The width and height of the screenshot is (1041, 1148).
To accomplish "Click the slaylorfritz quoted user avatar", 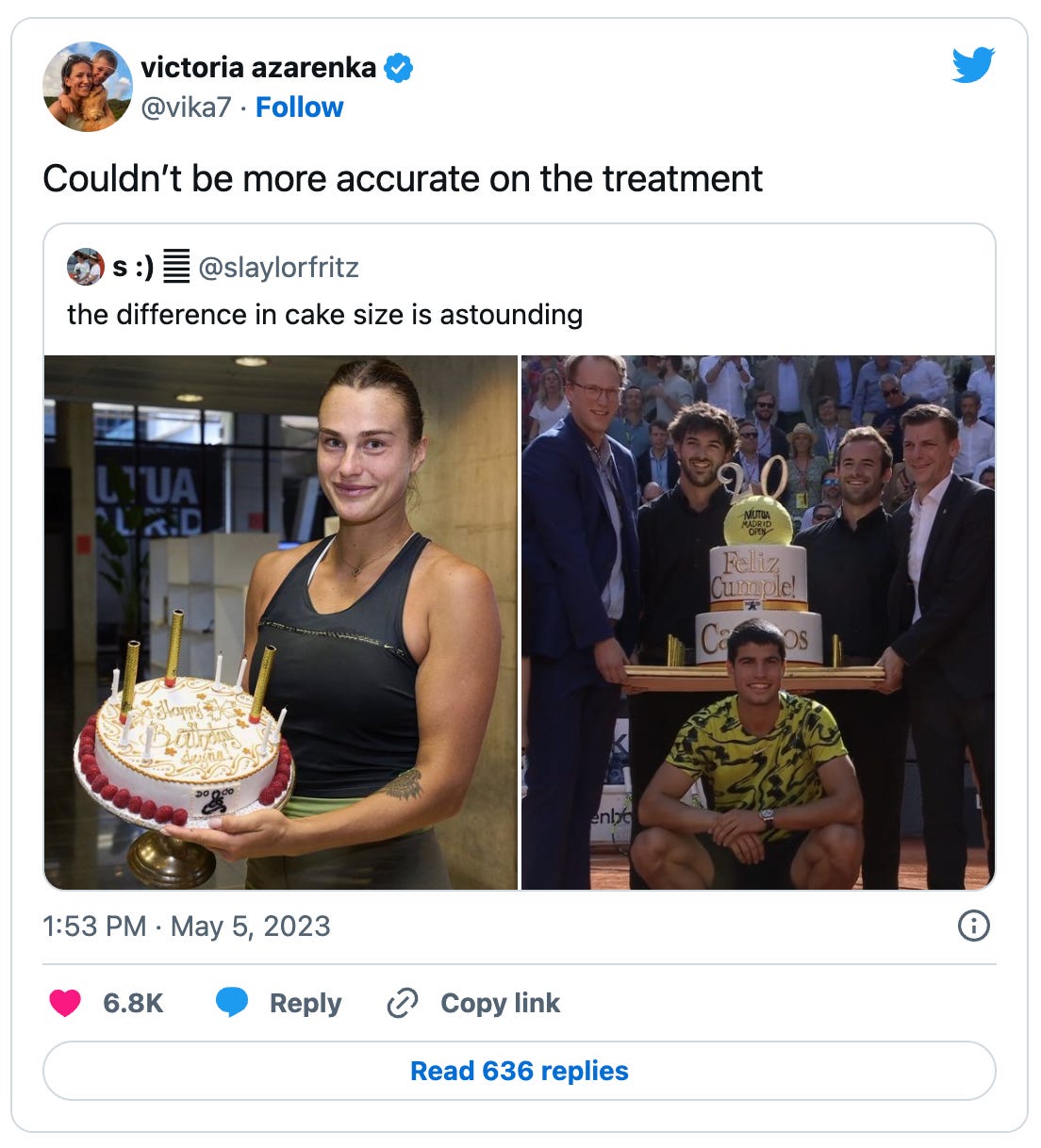I will point(86,267).
